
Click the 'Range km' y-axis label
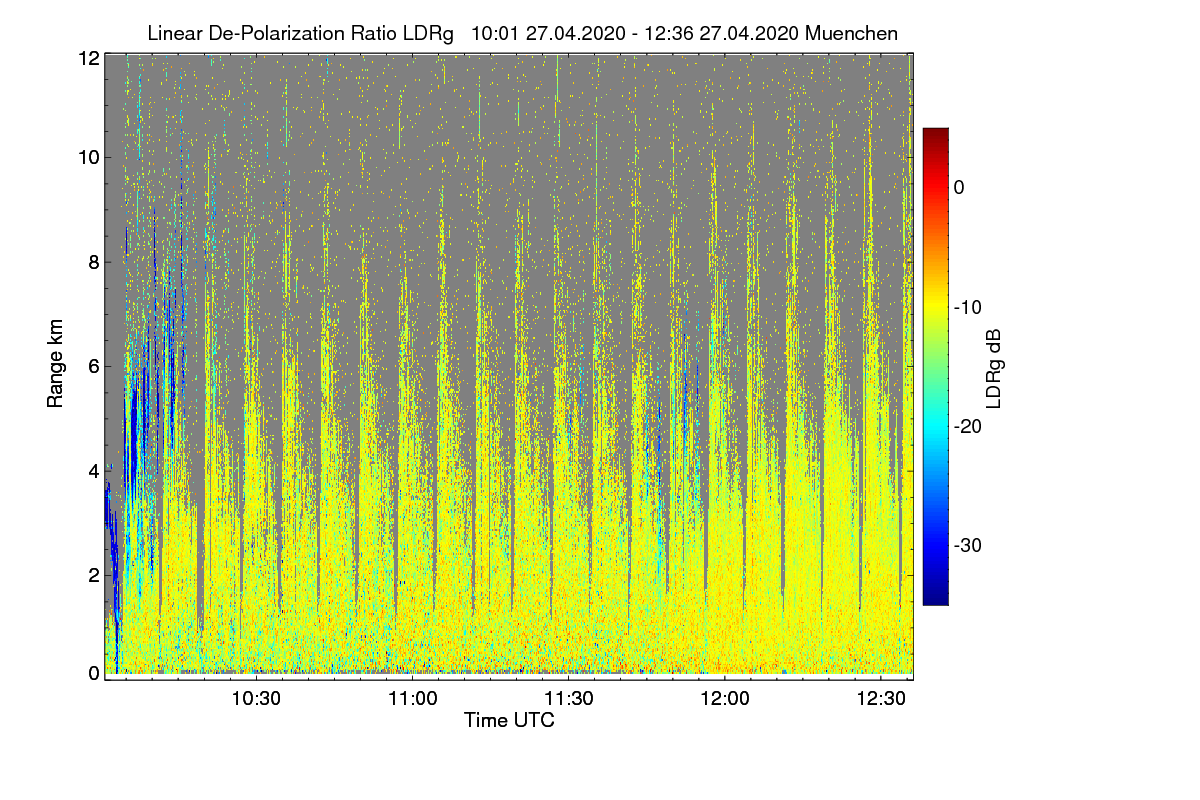(x=56, y=364)
